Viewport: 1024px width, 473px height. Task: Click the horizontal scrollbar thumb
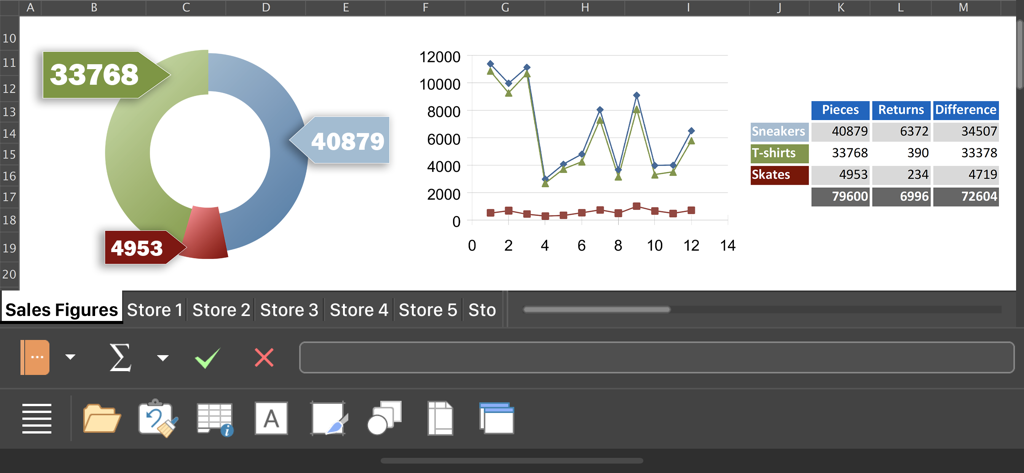tap(596, 309)
